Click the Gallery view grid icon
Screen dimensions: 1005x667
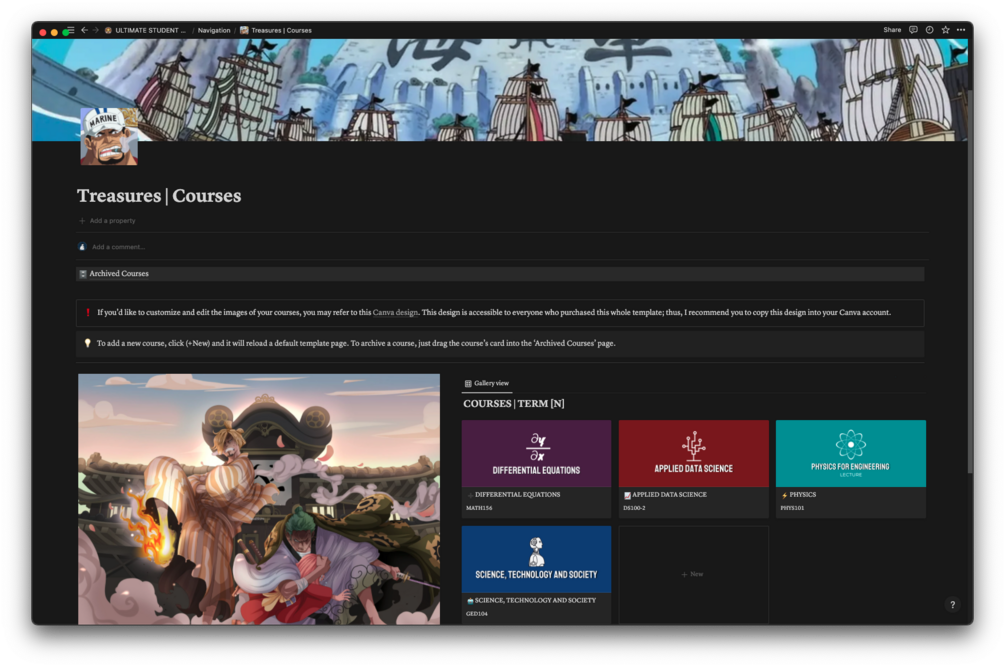click(468, 383)
